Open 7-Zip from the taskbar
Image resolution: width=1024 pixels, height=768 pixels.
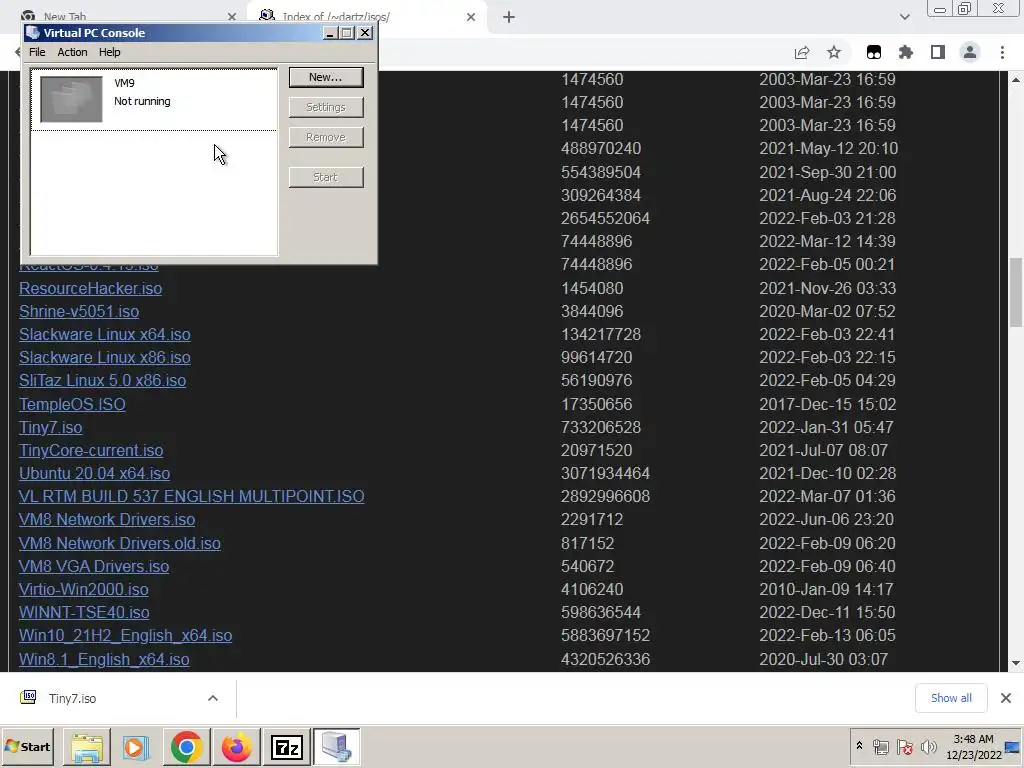click(x=287, y=746)
